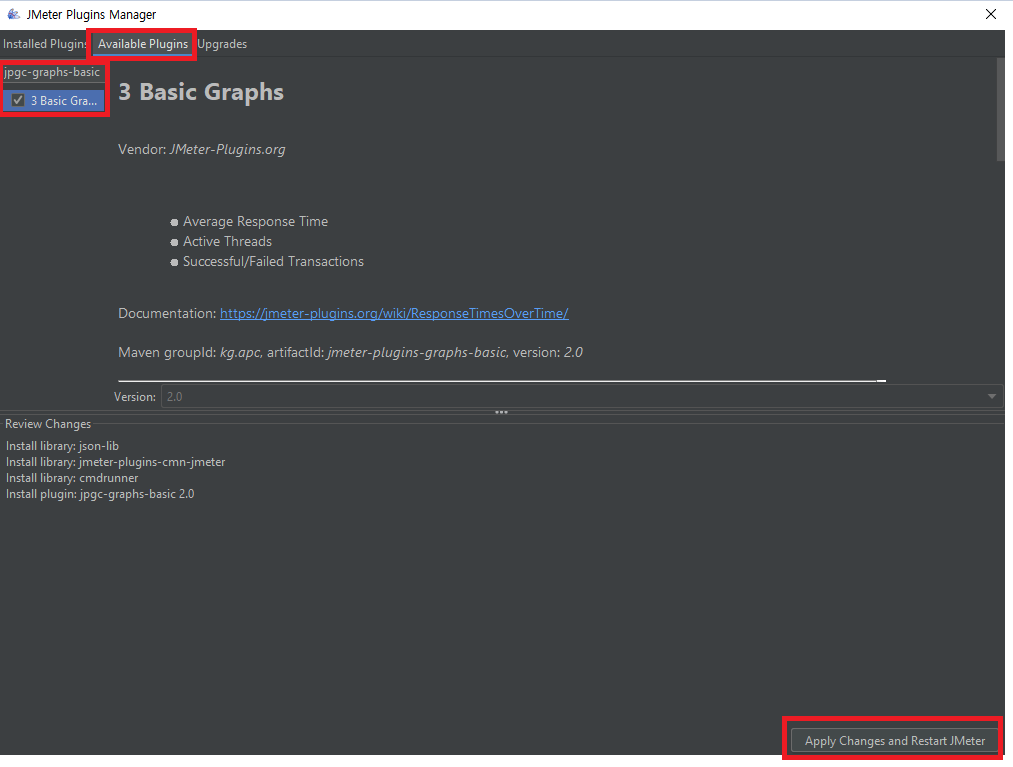This screenshot has height=767, width=1013.
Task: Click 'Install library: cmdrunner' line
Action: click(72, 478)
